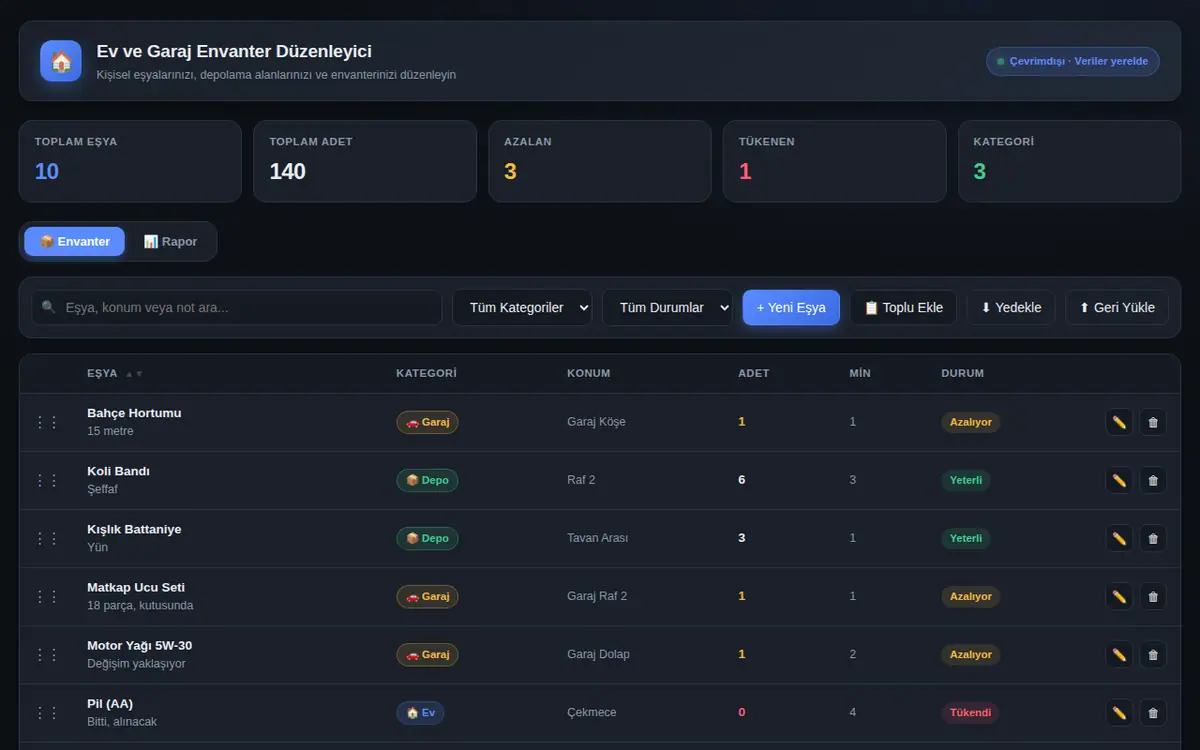Click the Toplam Eşya stat card
This screenshot has width=1200, height=750.
[x=130, y=161]
